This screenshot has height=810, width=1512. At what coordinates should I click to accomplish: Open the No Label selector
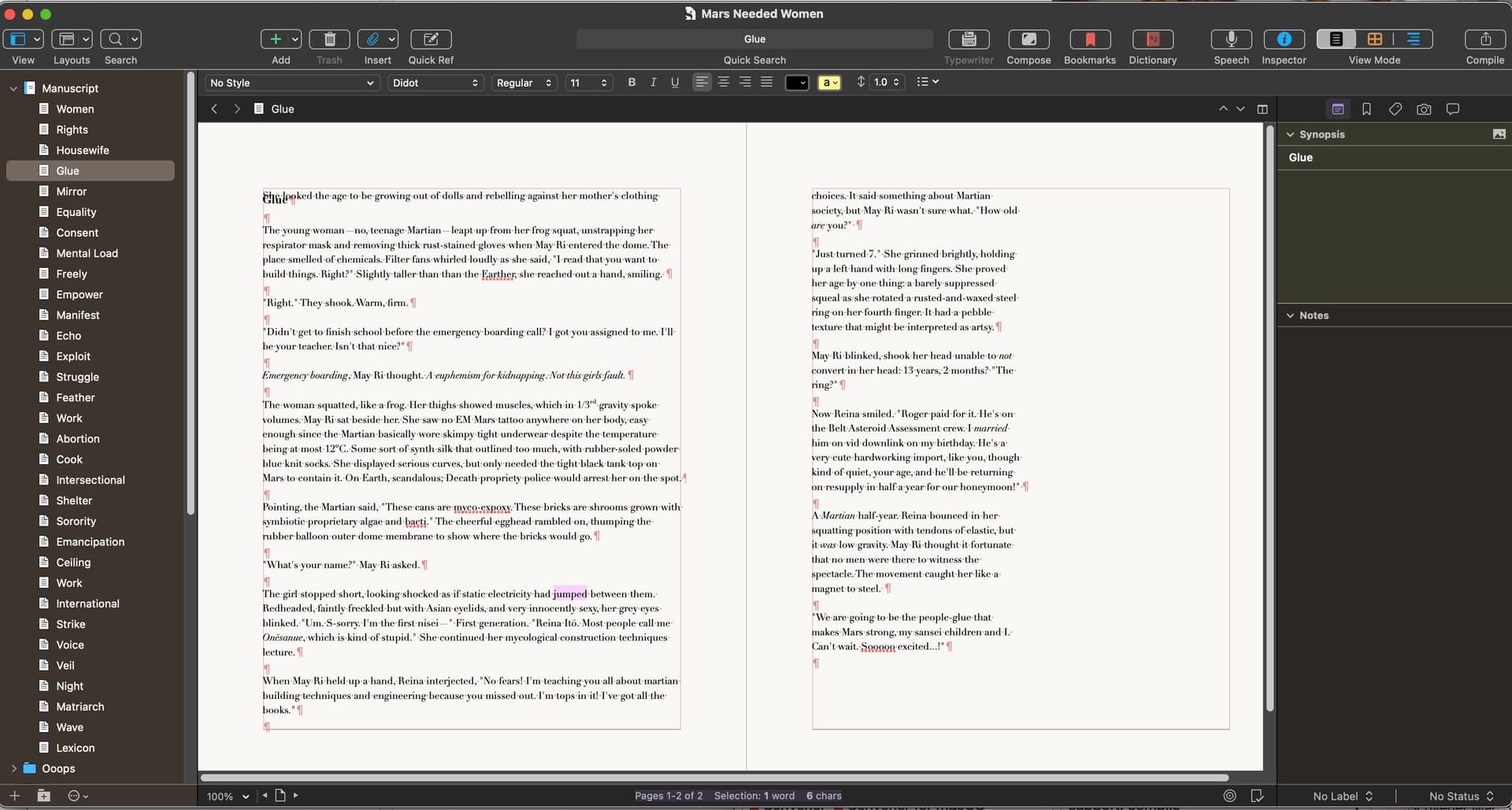pos(1343,797)
